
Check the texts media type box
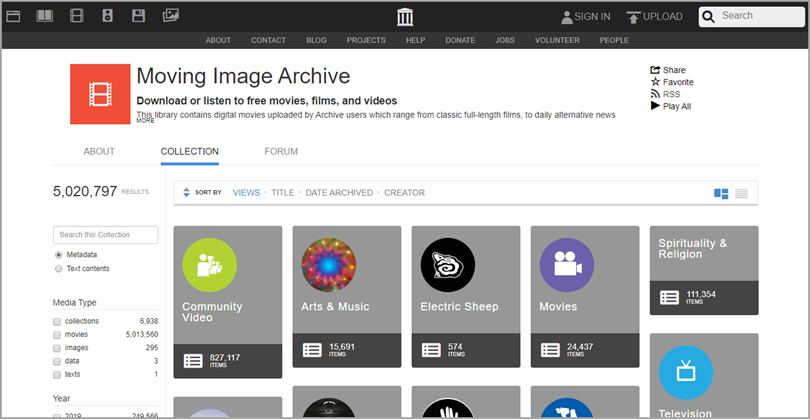pos(57,375)
